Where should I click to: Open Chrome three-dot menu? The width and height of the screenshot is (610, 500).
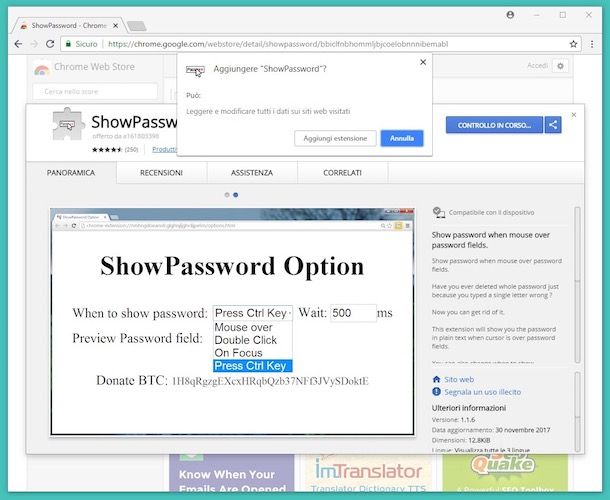(x=592, y=44)
